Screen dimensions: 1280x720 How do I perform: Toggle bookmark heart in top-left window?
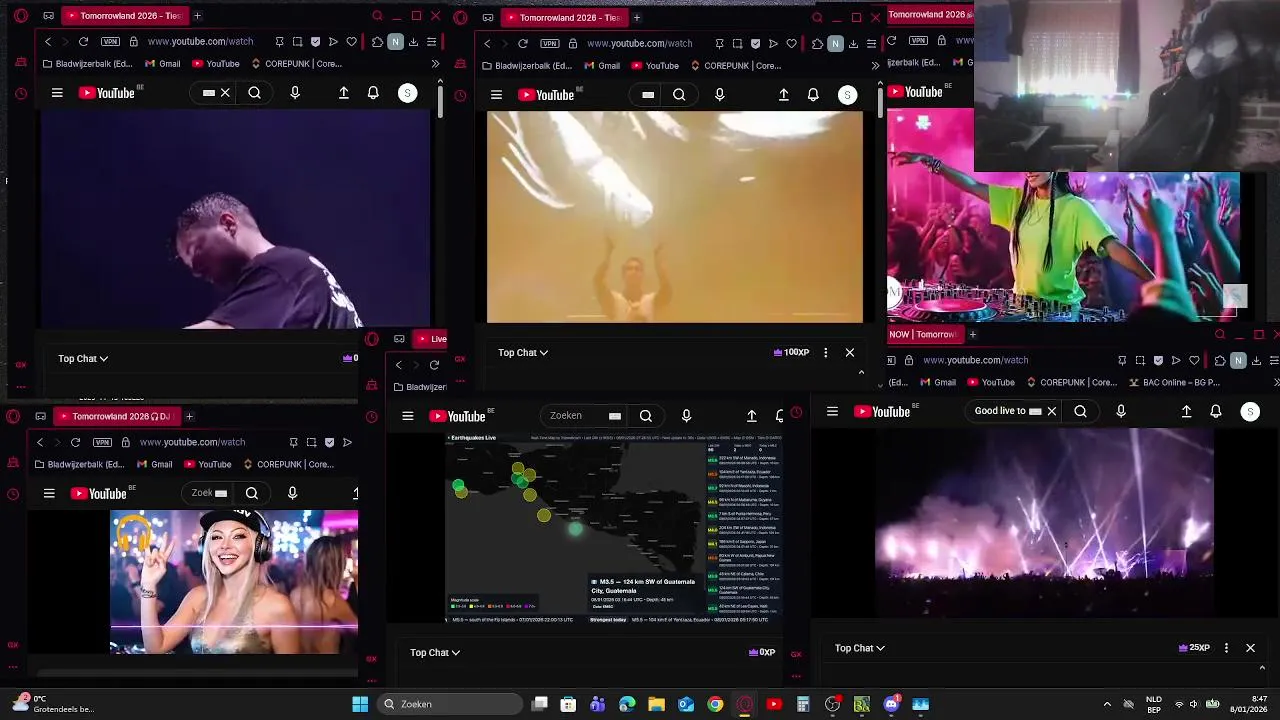coord(351,42)
